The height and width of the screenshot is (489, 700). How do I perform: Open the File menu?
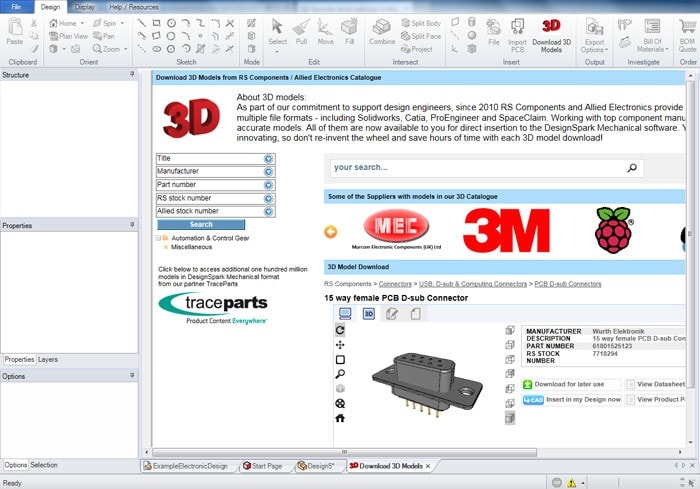pos(16,7)
